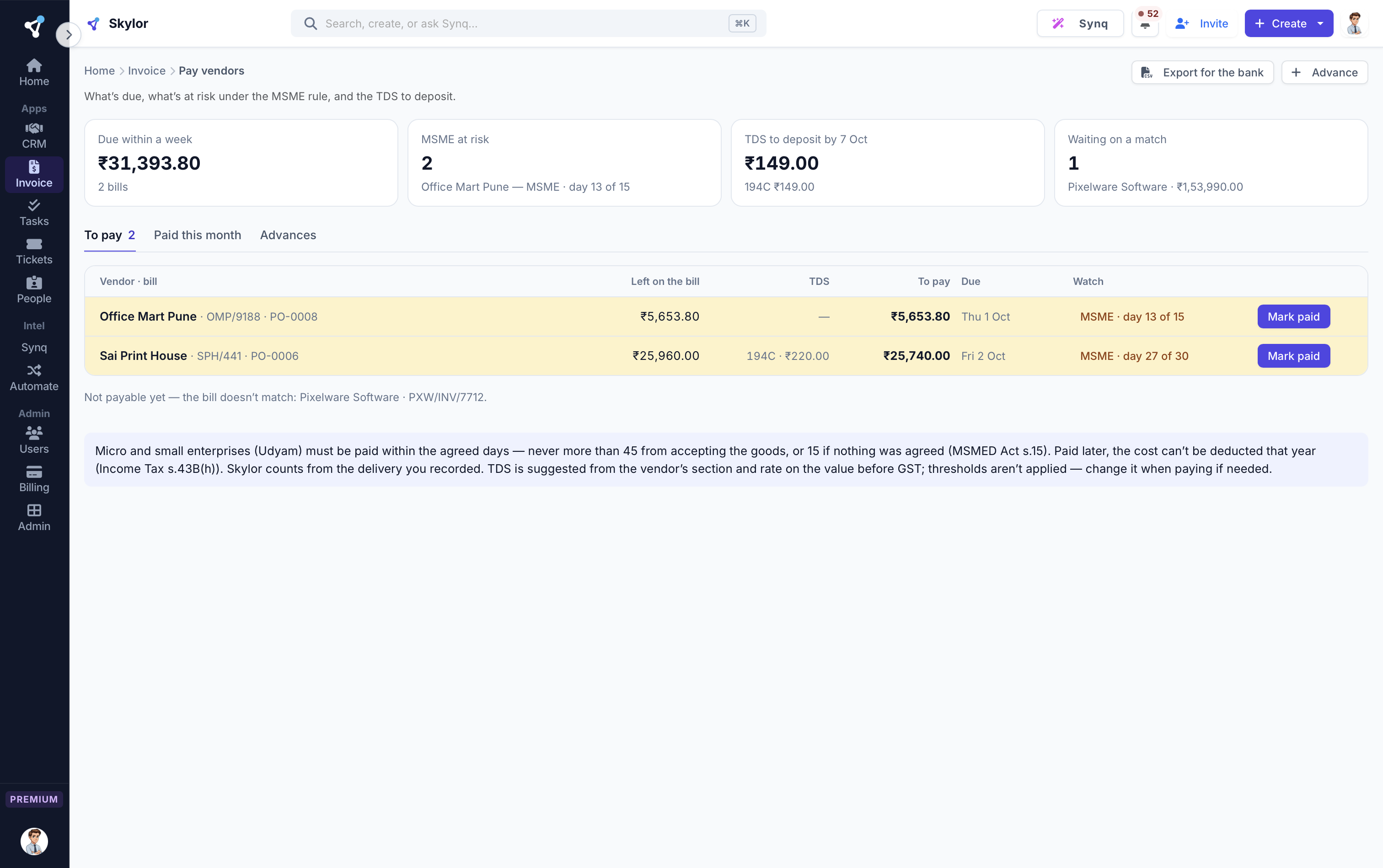Mark Office Mart Pune bill as paid
Image resolution: width=1383 pixels, height=868 pixels.
[1293, 316]
